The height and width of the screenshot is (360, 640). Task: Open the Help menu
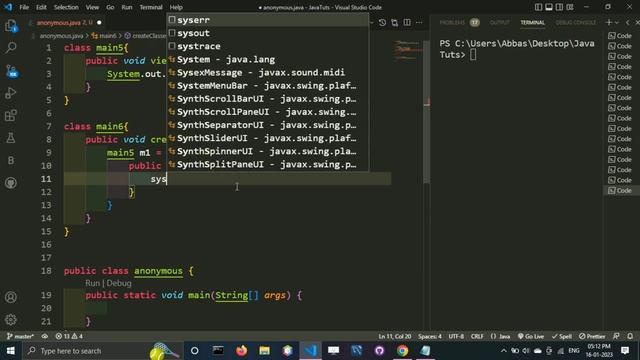(176, 7)
